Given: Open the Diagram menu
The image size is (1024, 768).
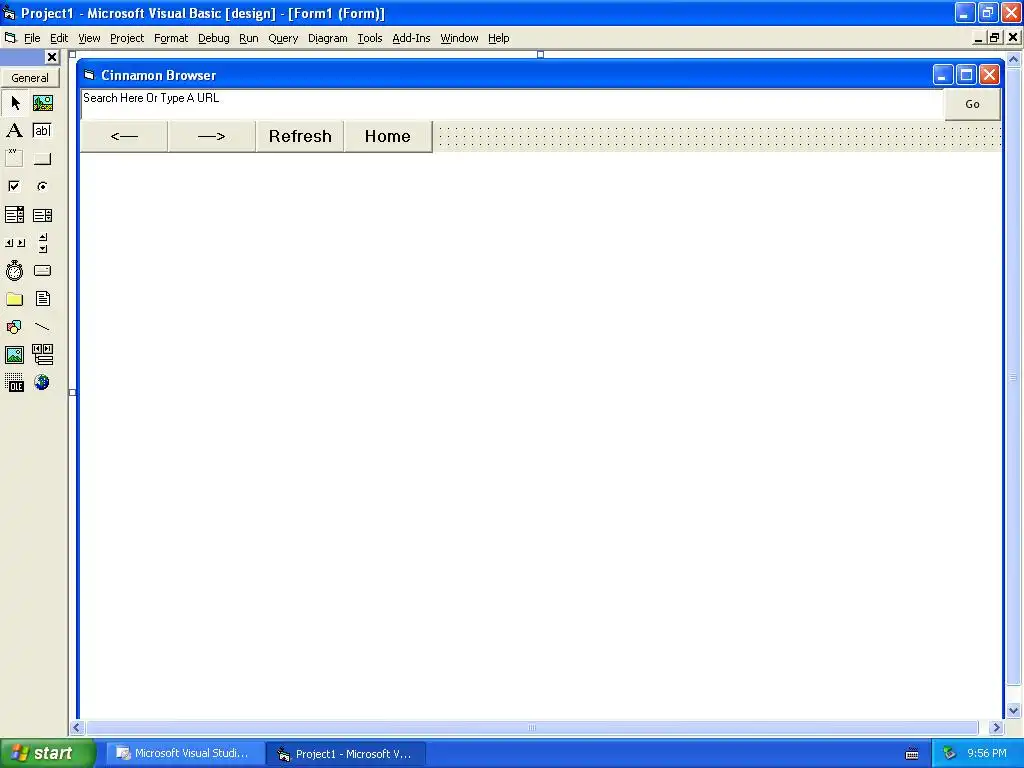Looking at the screenshot, I should click(x=328, y=38).
